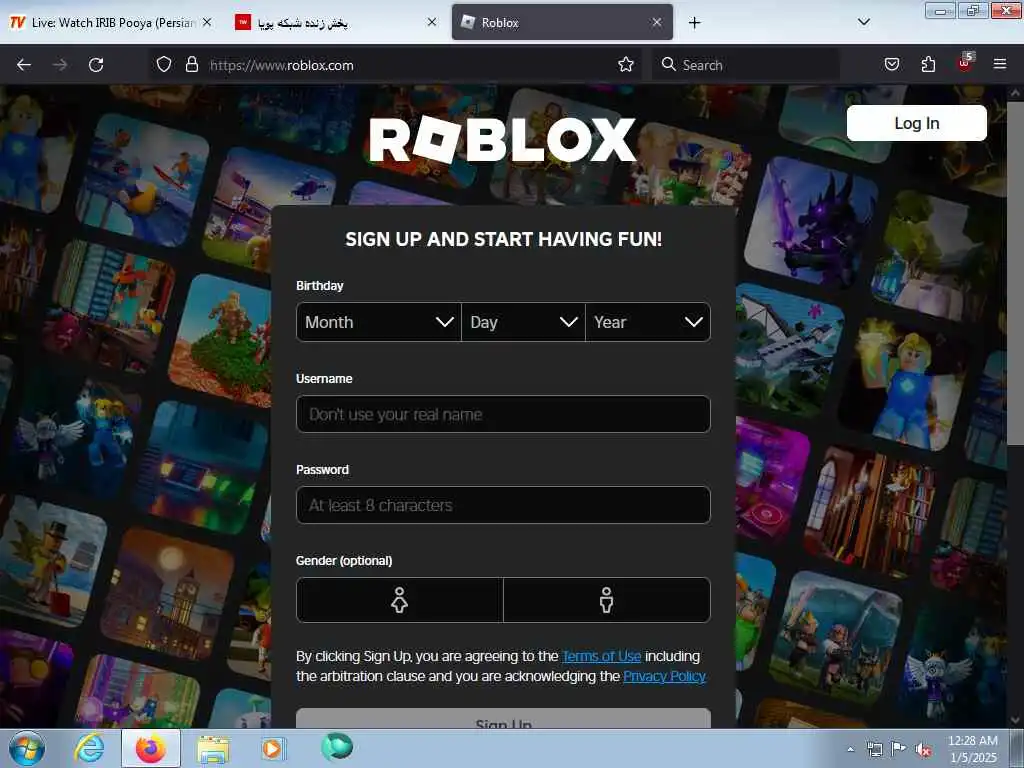
Task: Click the green round taskbar application icon
Action: [x=337, y=747]
